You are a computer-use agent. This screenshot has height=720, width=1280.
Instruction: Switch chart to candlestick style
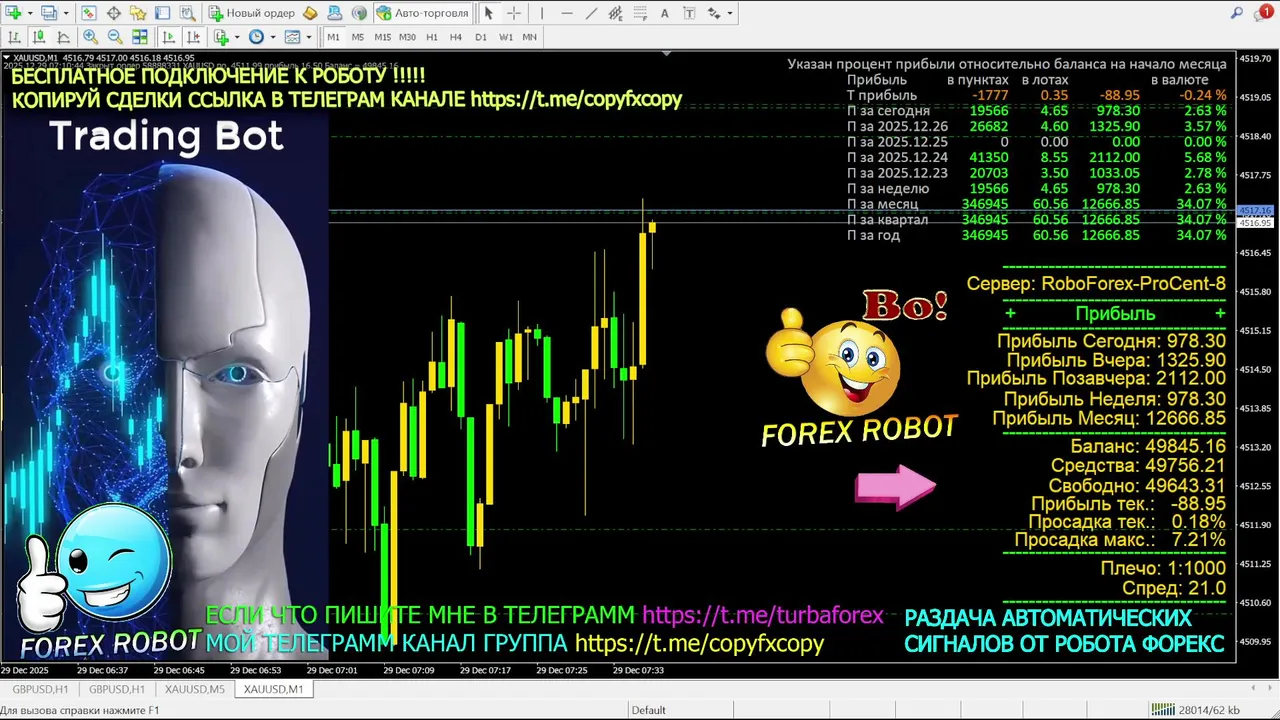39,37
